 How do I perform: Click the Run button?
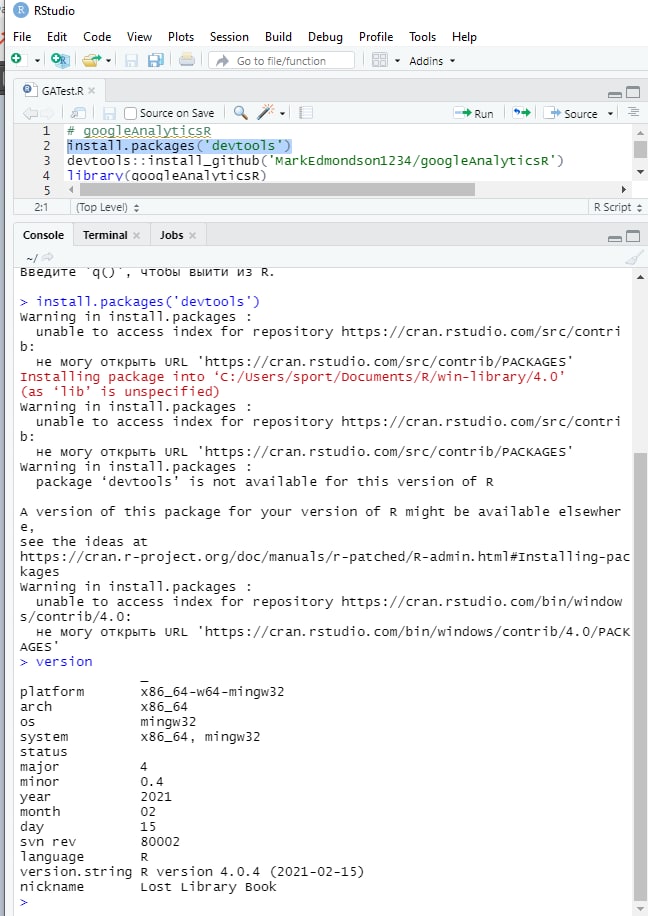[474, 113]
